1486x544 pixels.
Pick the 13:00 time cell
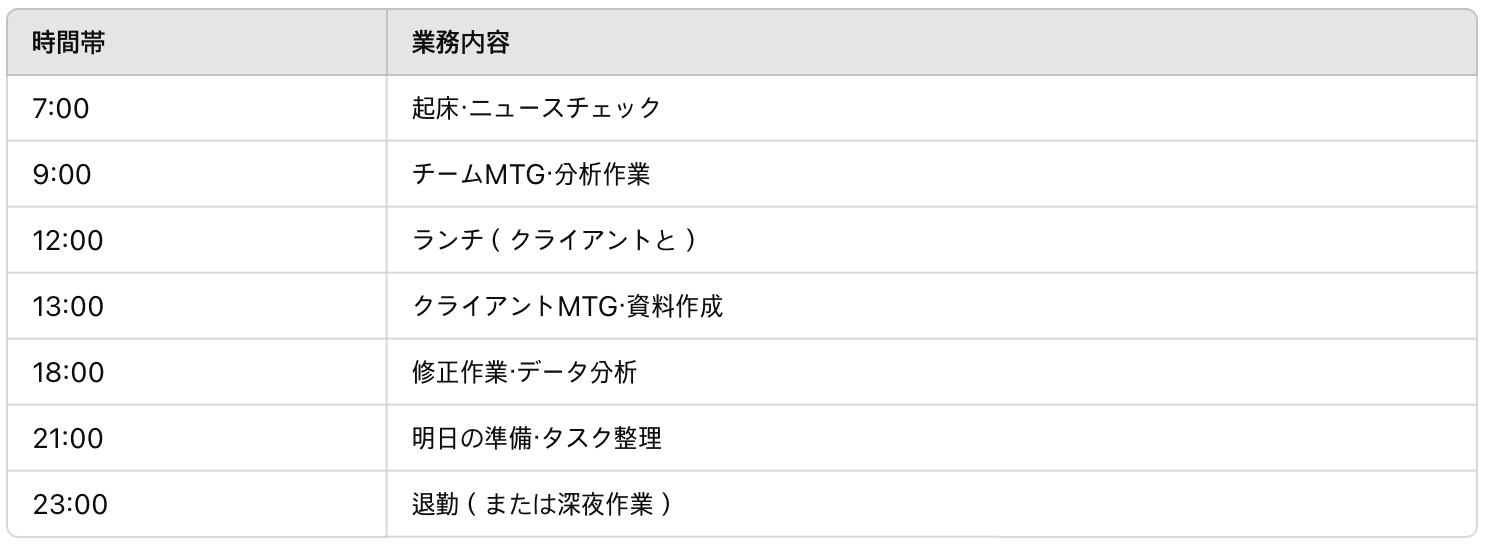point(68,306)
